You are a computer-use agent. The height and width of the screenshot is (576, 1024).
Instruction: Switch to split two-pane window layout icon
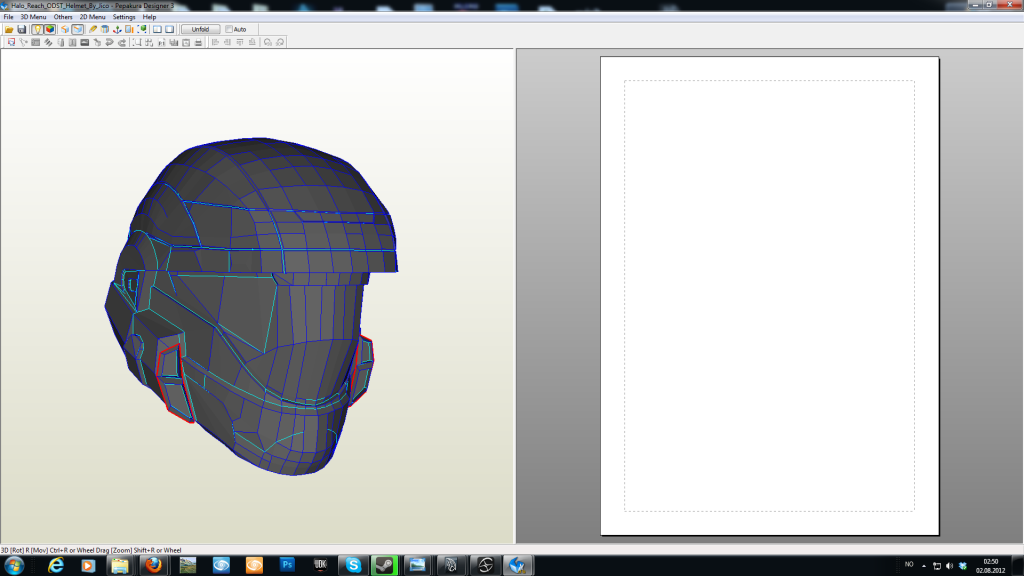point(157,29)
